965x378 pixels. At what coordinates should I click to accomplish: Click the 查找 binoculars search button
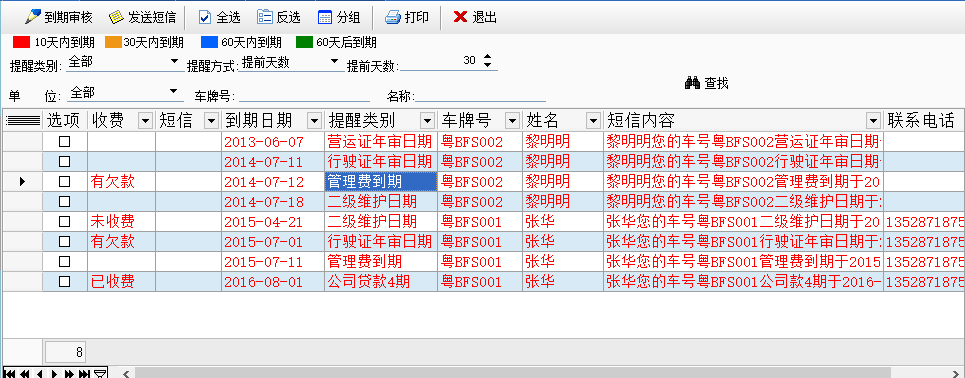tap(707, 83)
